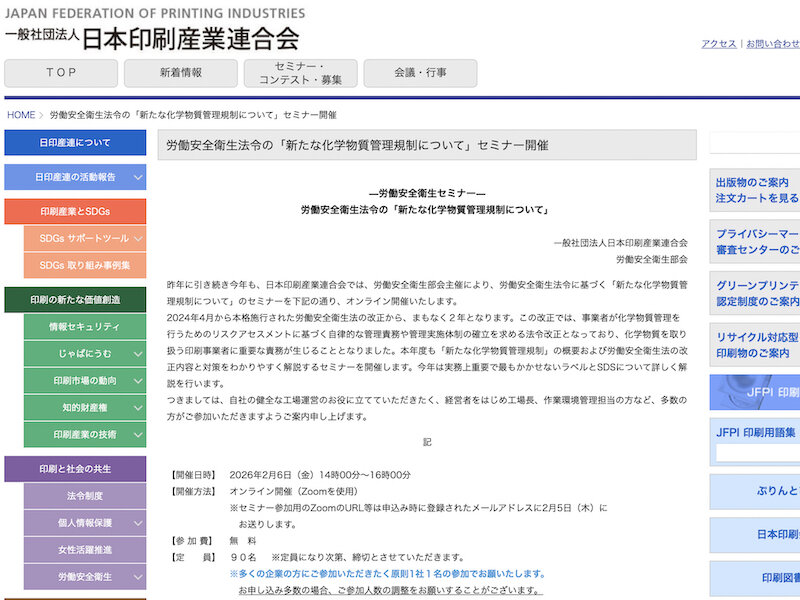The image size is (800, 600).
Task: Select the 会議・行事 navigation tab
Action: click(x=420, y=73)
